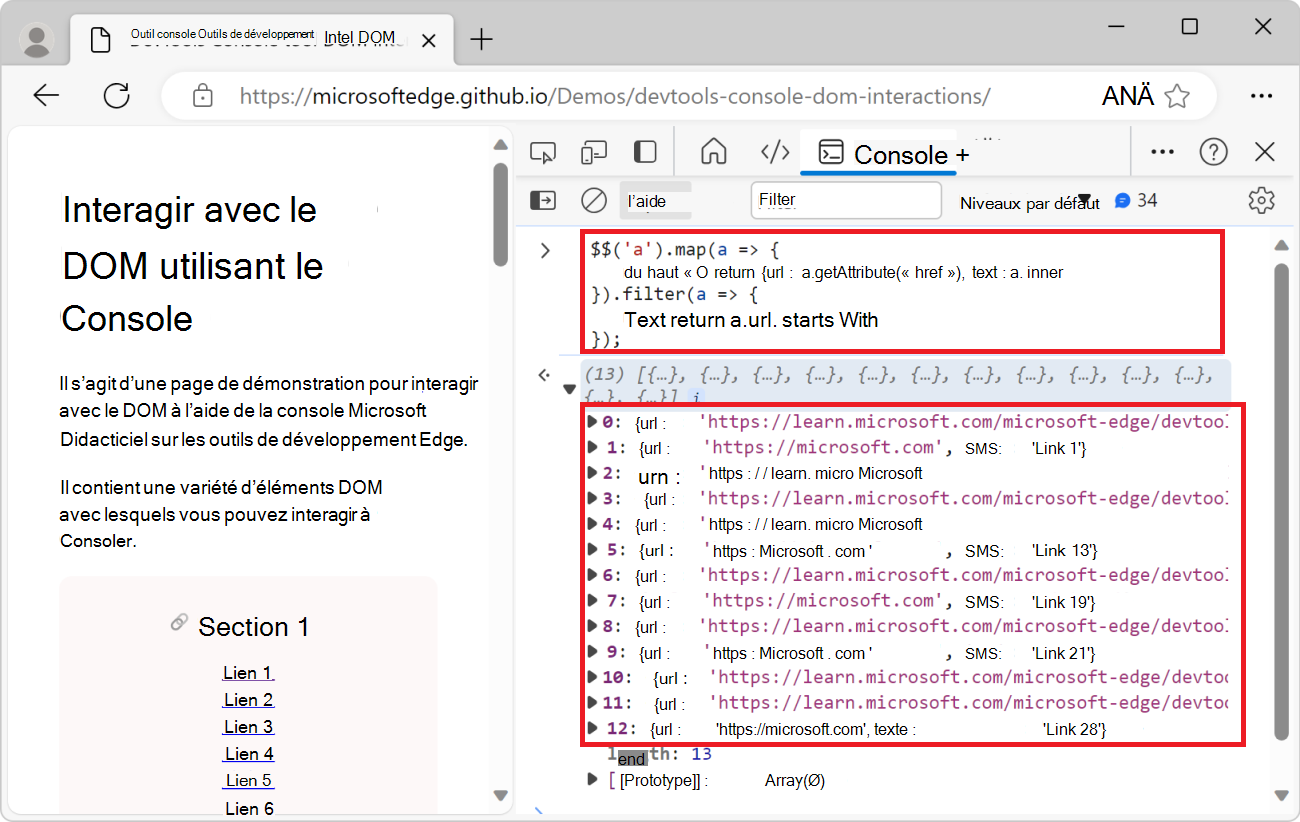Expand array item 2
Viewport: 1300px width, 822px height.
click(592, 472)
